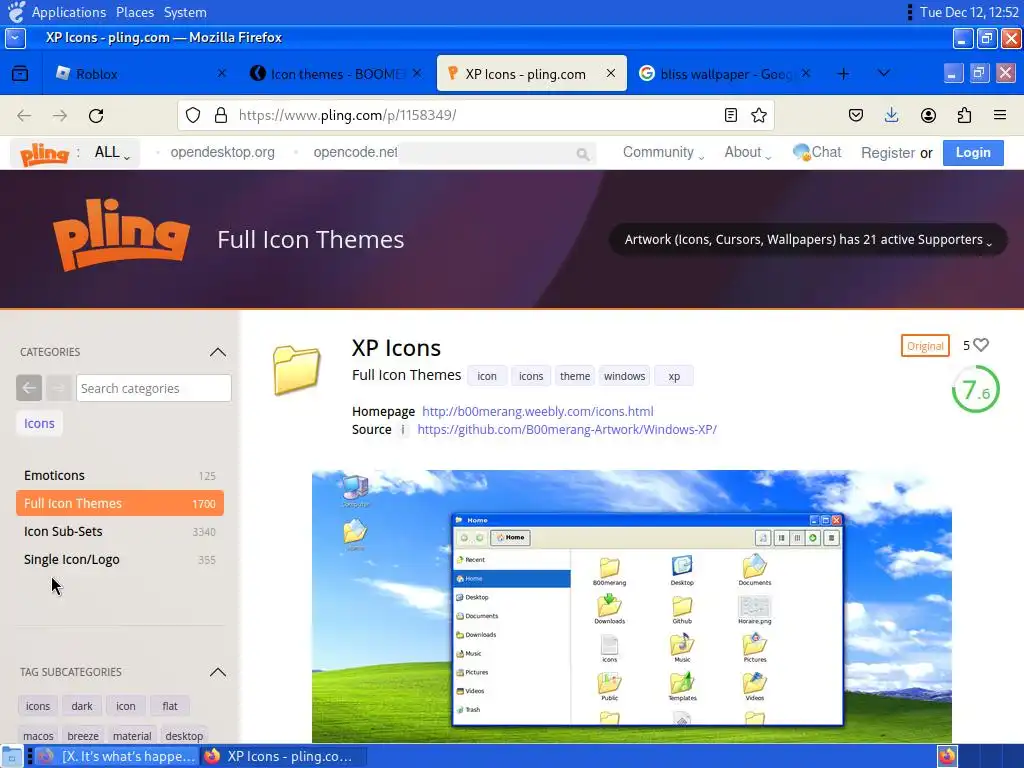Viewport: 1024px width, 768px height.
Task: Open the Chat link
Action: click(x=817, y=152)
